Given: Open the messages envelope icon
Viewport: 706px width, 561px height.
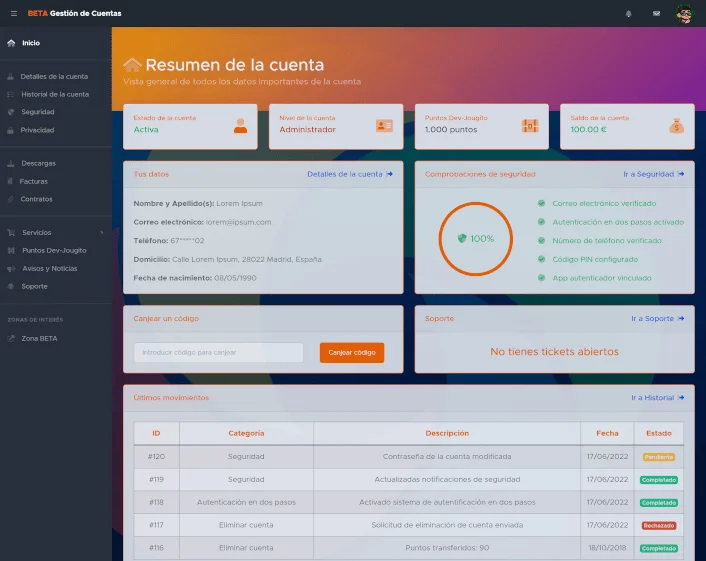Looking at the screenshot, I should [x=656, y=14].
